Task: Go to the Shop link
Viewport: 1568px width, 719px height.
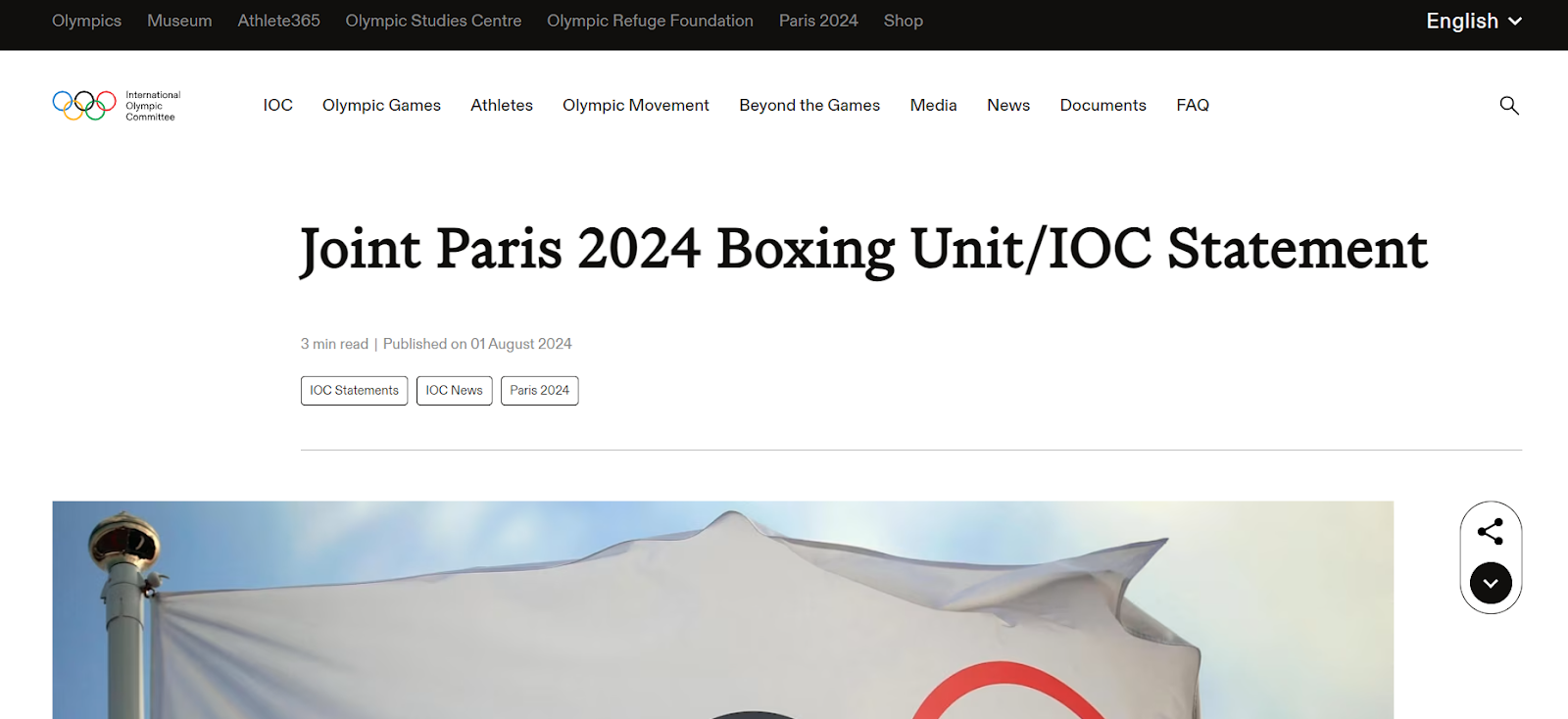Action: [x=904, y=21]
